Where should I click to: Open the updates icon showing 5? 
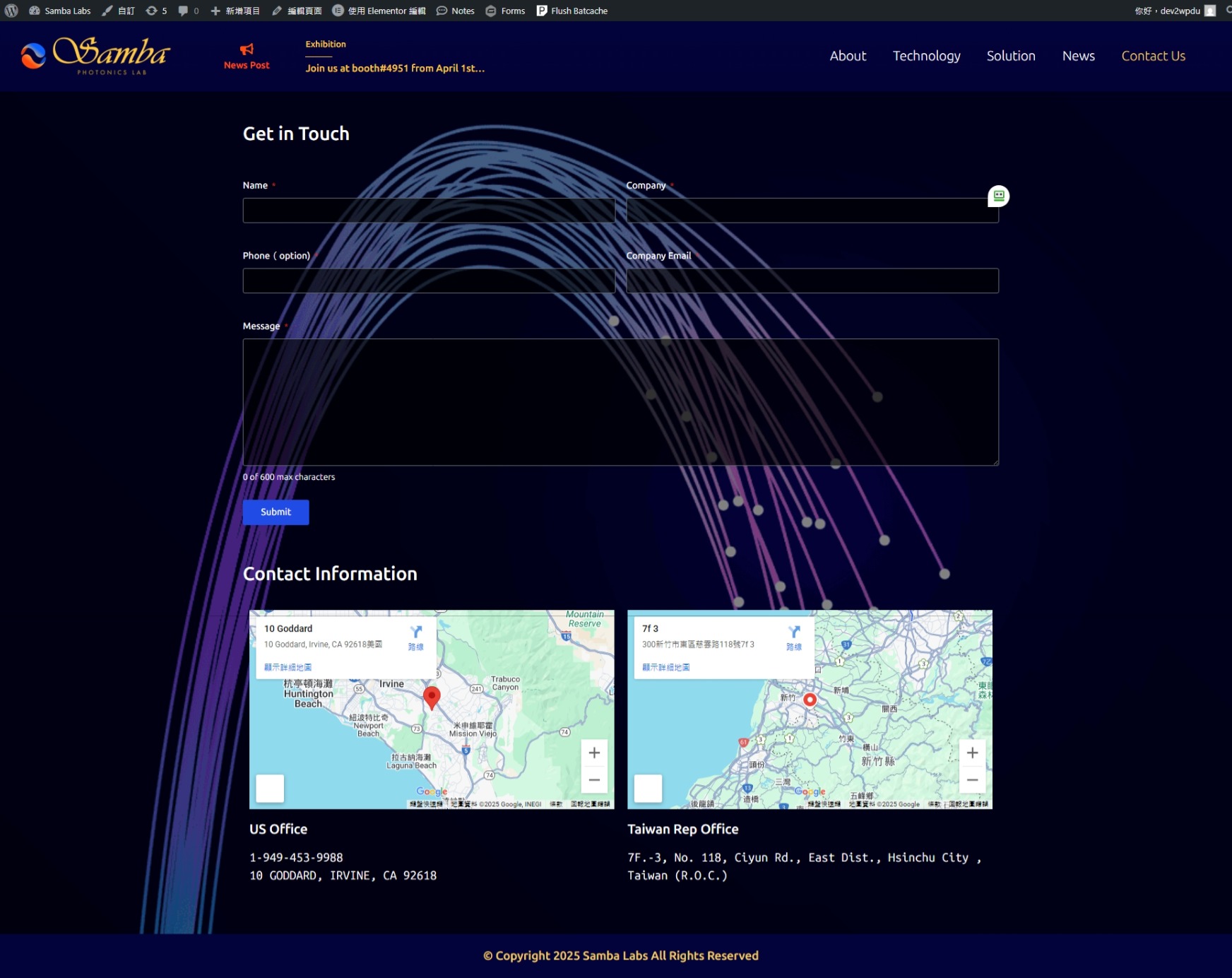point(156,11)
